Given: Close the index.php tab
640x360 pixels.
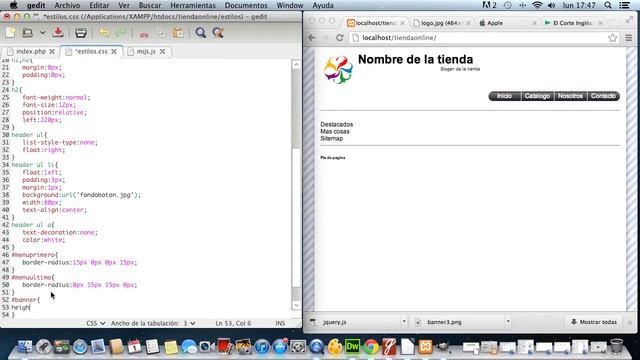Looking at the screenshot, I should 52,51.
